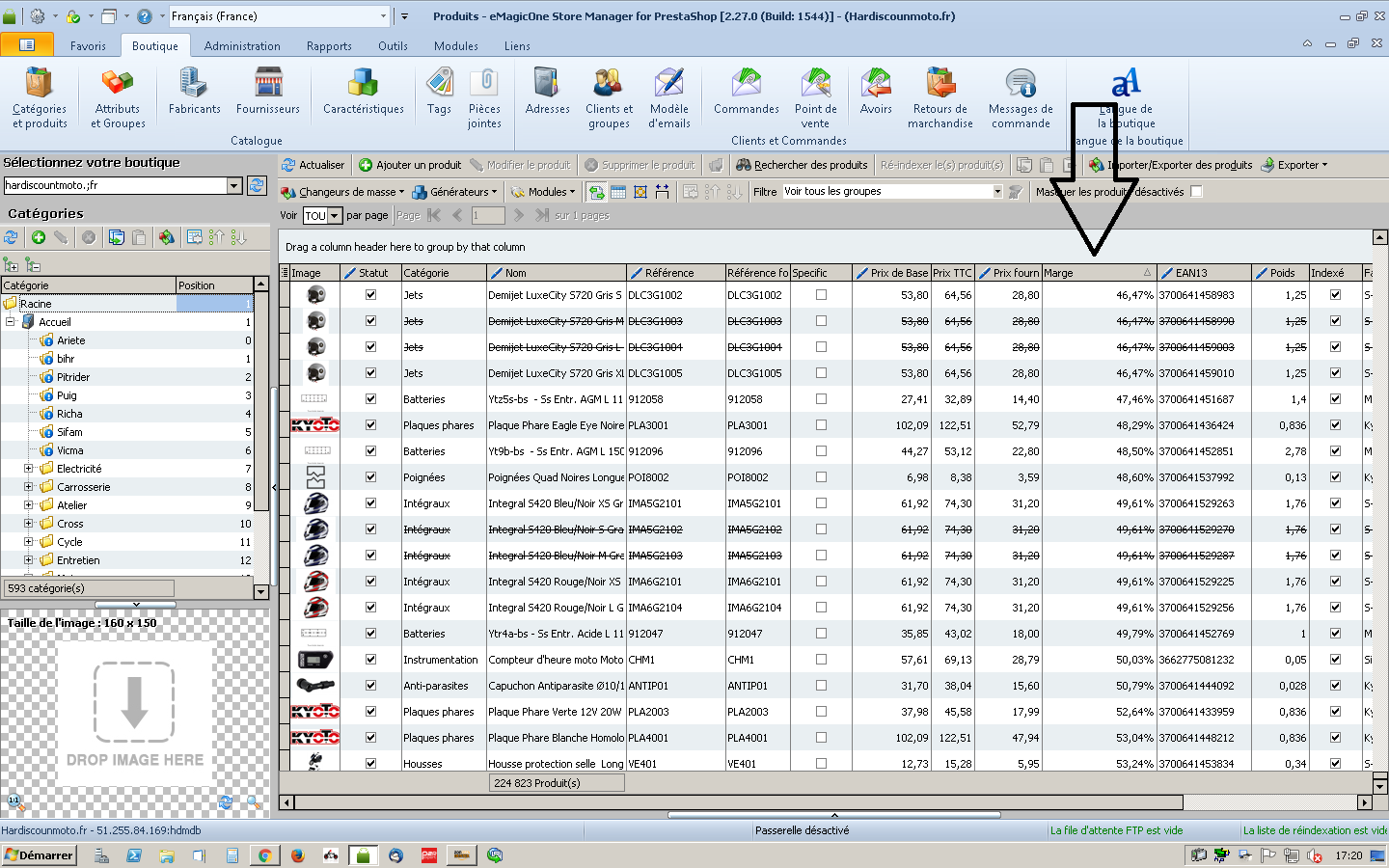
Task: Select the Pitrider category
Action: [72, 377]
